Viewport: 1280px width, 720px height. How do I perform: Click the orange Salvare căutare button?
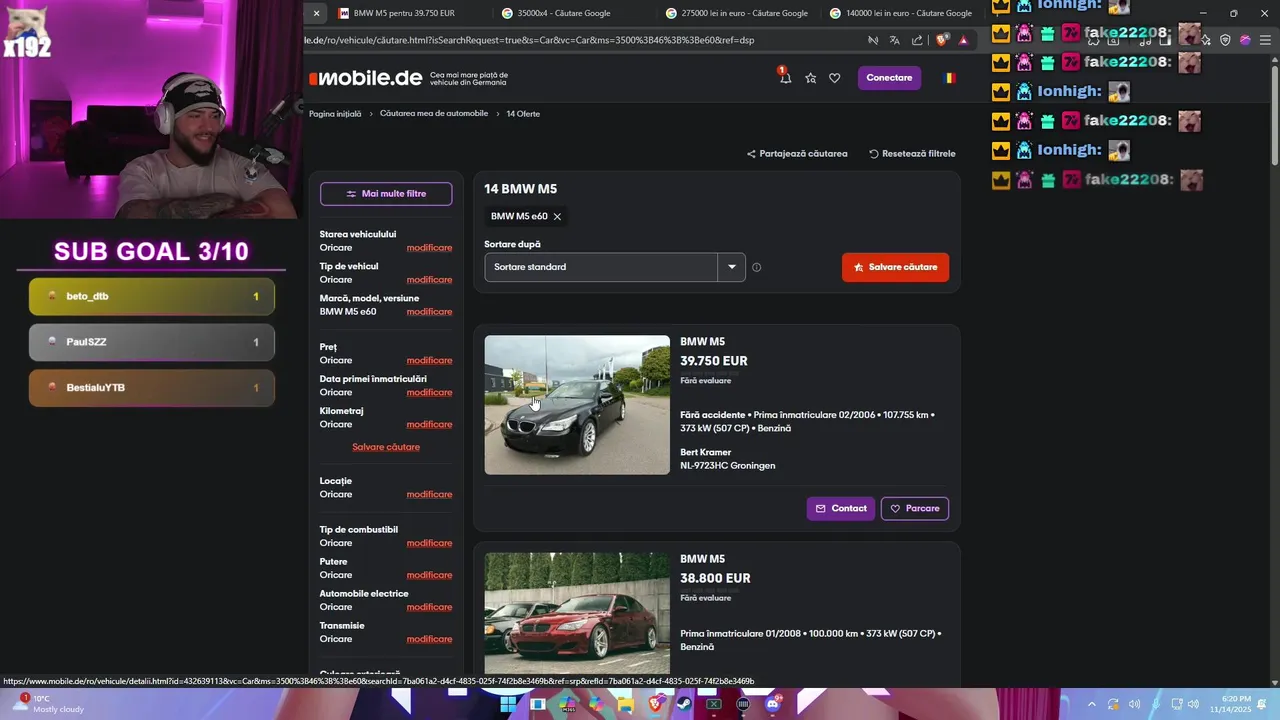(895, 267)
